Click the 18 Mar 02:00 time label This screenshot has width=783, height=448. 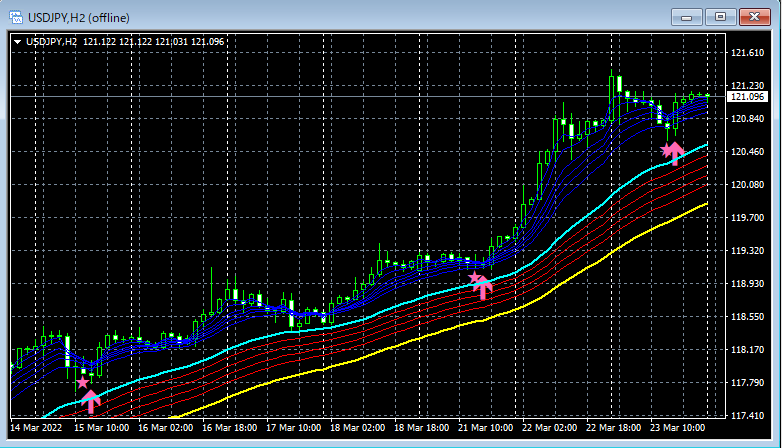coord(358,428)
